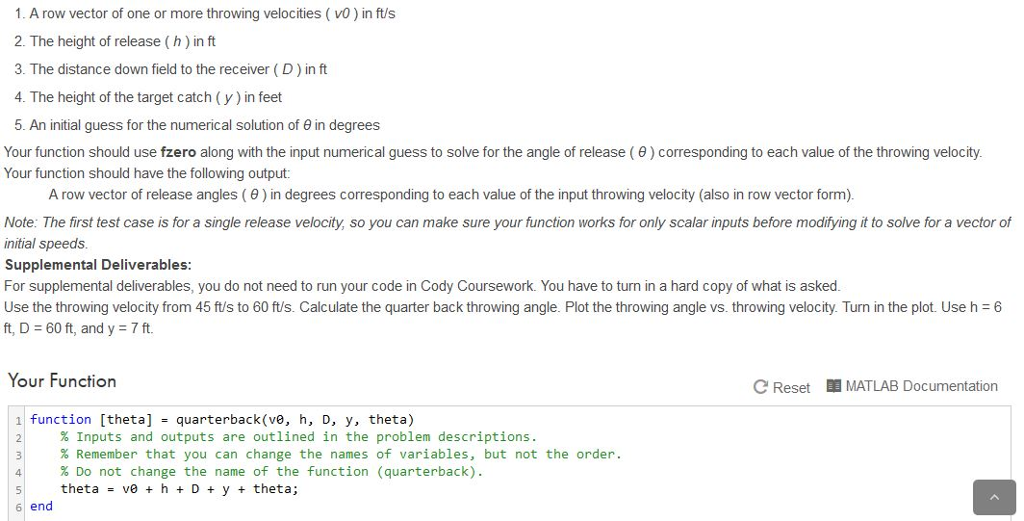Click the comment 'Do not change the name'
Screen dimensions: 1024x521
[271, 471]
